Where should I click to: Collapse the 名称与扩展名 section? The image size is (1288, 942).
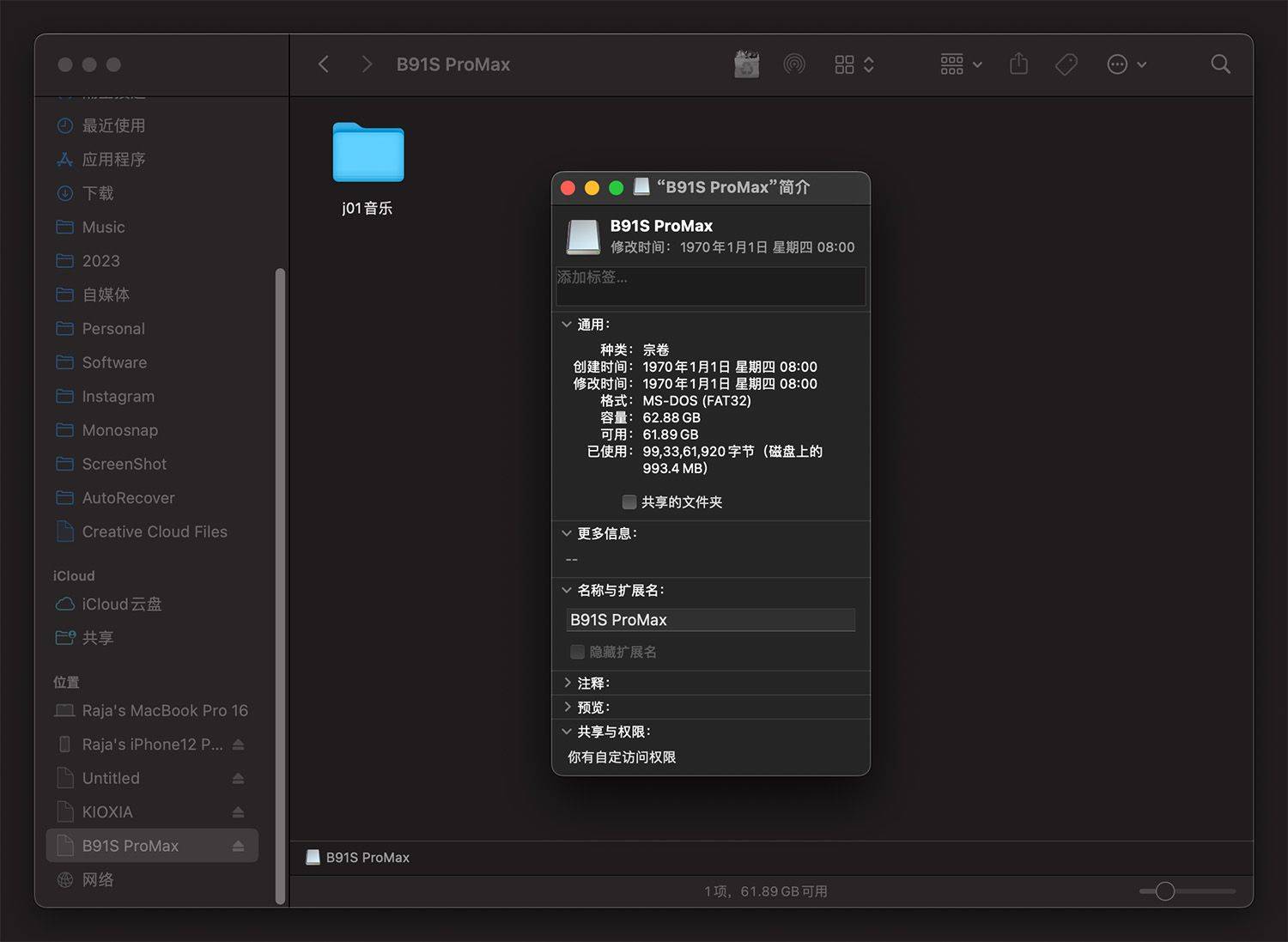[566, 591]
